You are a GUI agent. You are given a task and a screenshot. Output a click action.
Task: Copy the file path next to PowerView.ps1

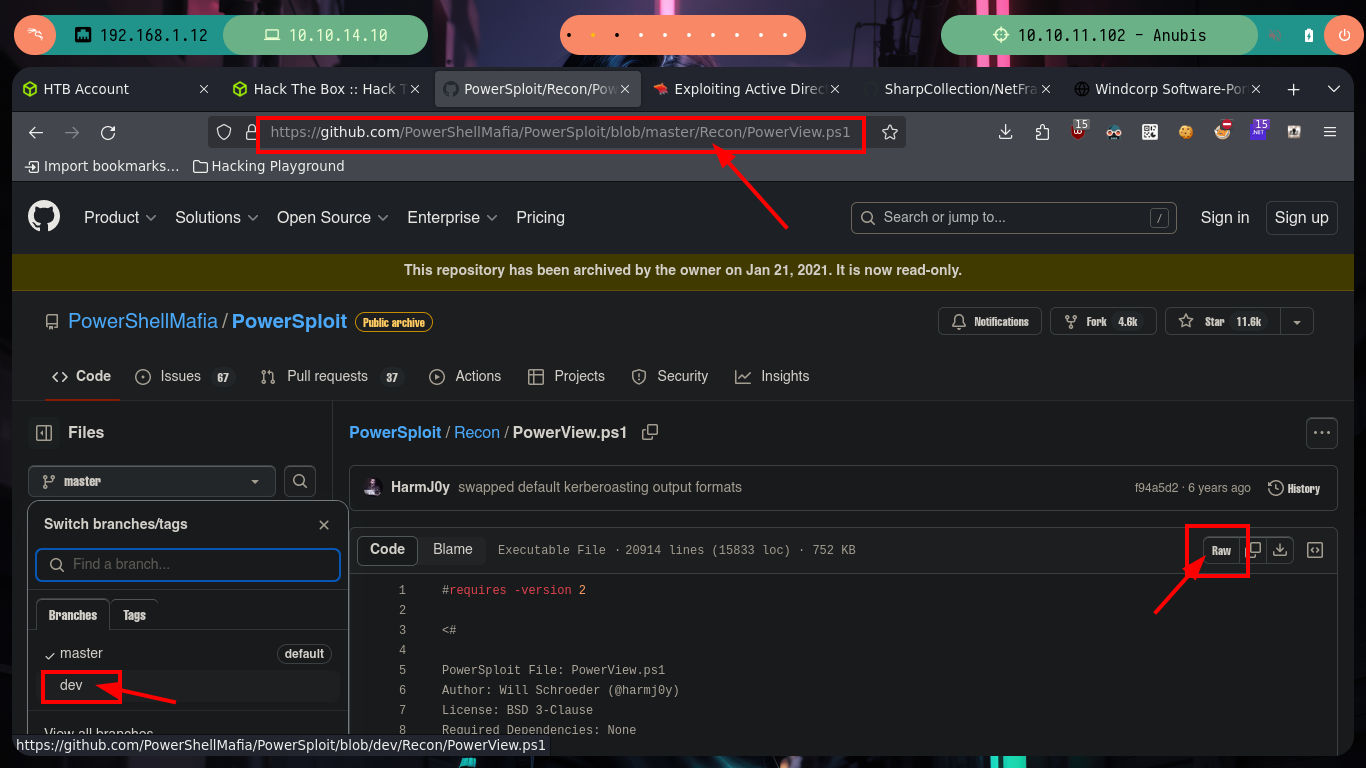pyautogui.click(x=650, y=432)
